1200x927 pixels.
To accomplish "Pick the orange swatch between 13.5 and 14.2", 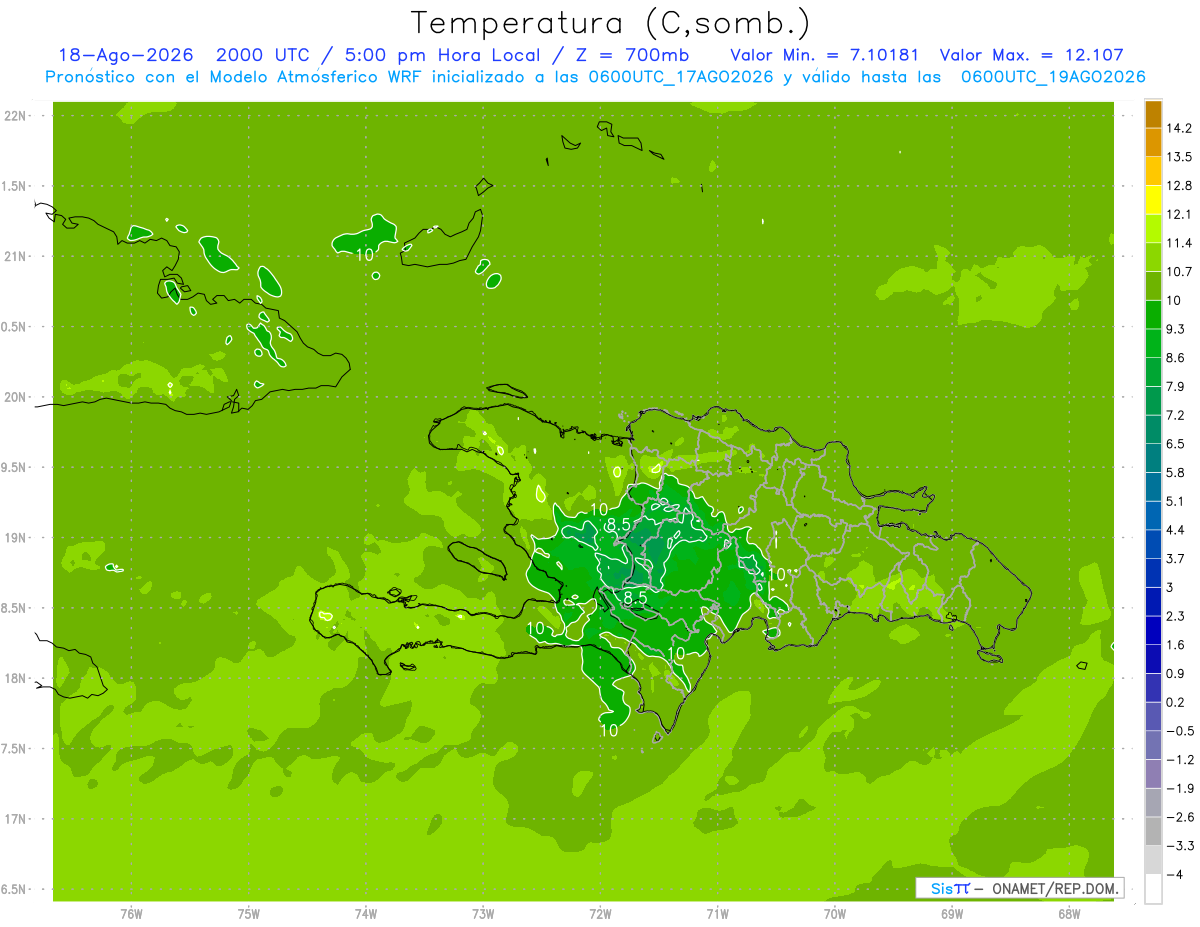I will tap(1153, 143).
